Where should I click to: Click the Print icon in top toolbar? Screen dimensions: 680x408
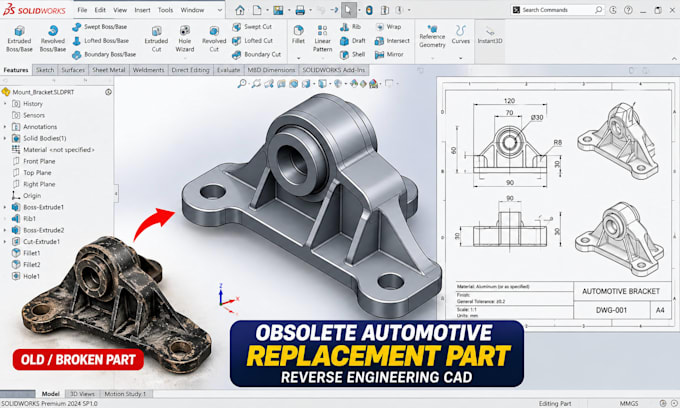coord(300,10)
